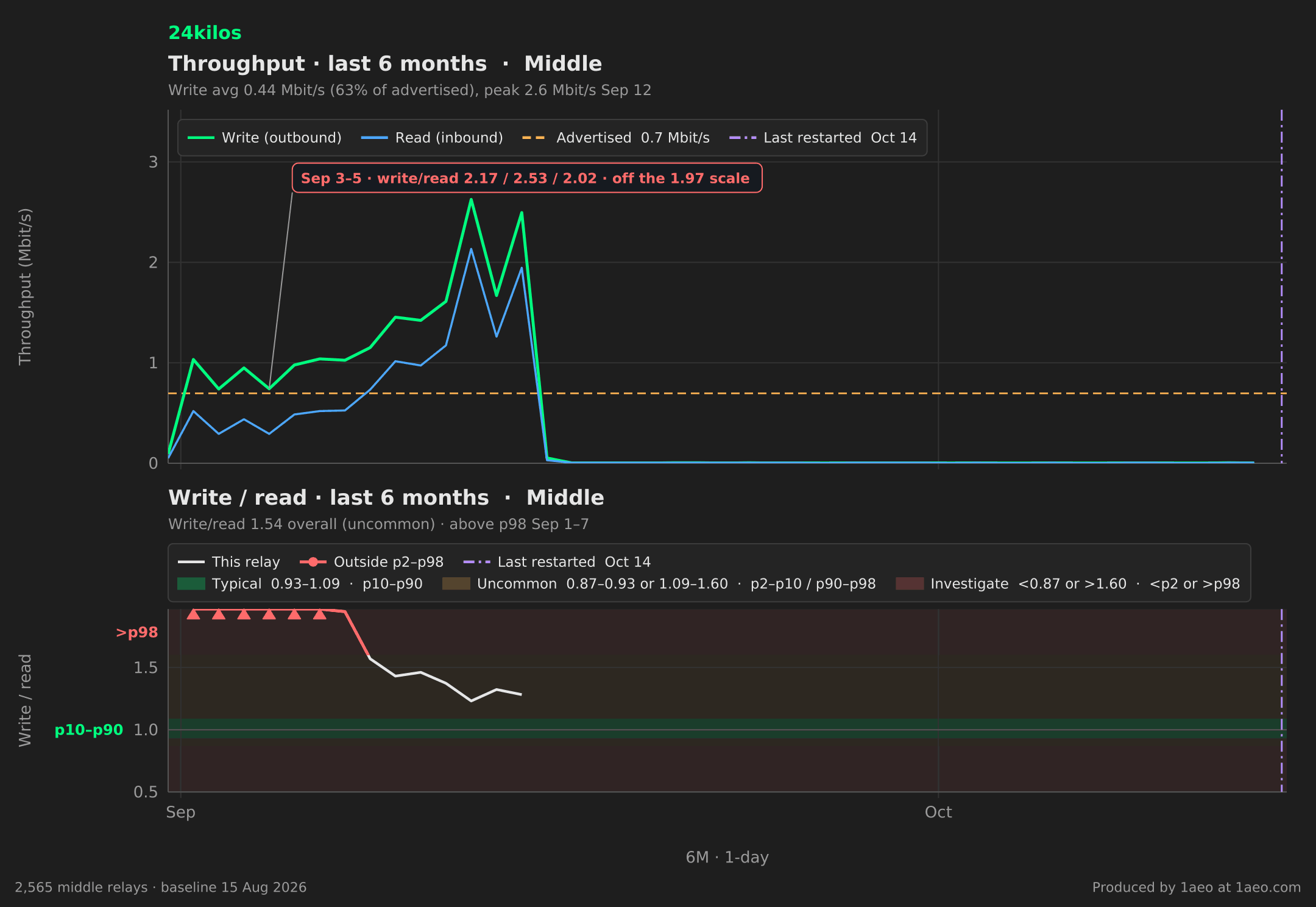Click the green Write legend line swatch
The image size is (1316, 907).
pyautogui.click(x=200, y=138)
